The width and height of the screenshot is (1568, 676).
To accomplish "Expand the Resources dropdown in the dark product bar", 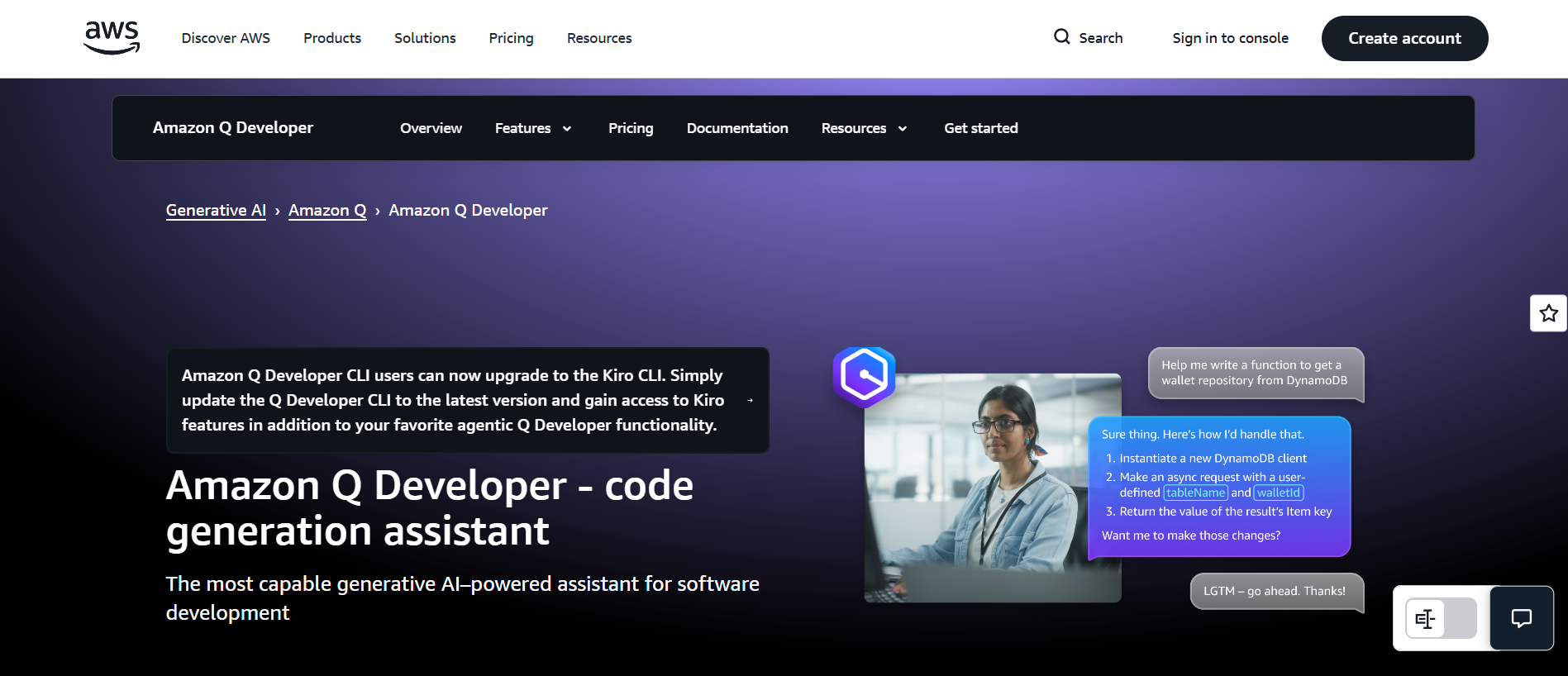I will tap(864, 128).
